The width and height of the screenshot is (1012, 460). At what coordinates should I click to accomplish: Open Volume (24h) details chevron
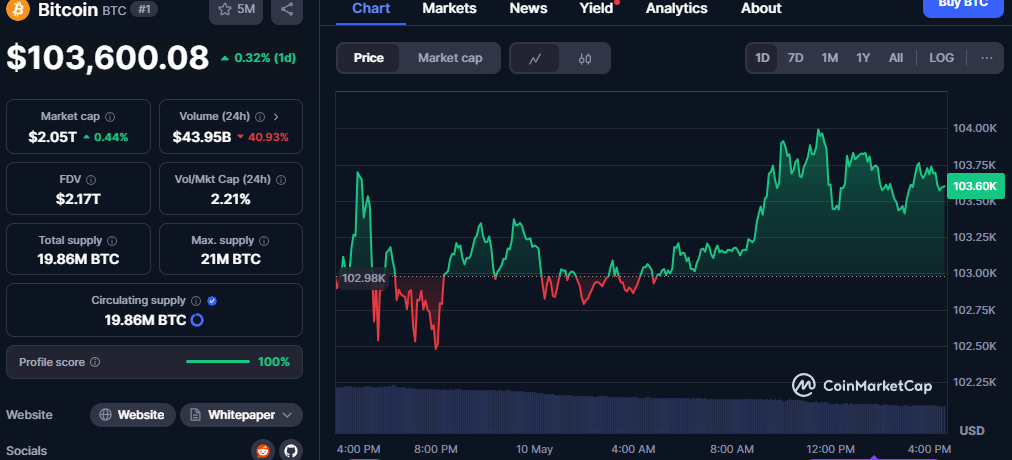tap(276, 117)
